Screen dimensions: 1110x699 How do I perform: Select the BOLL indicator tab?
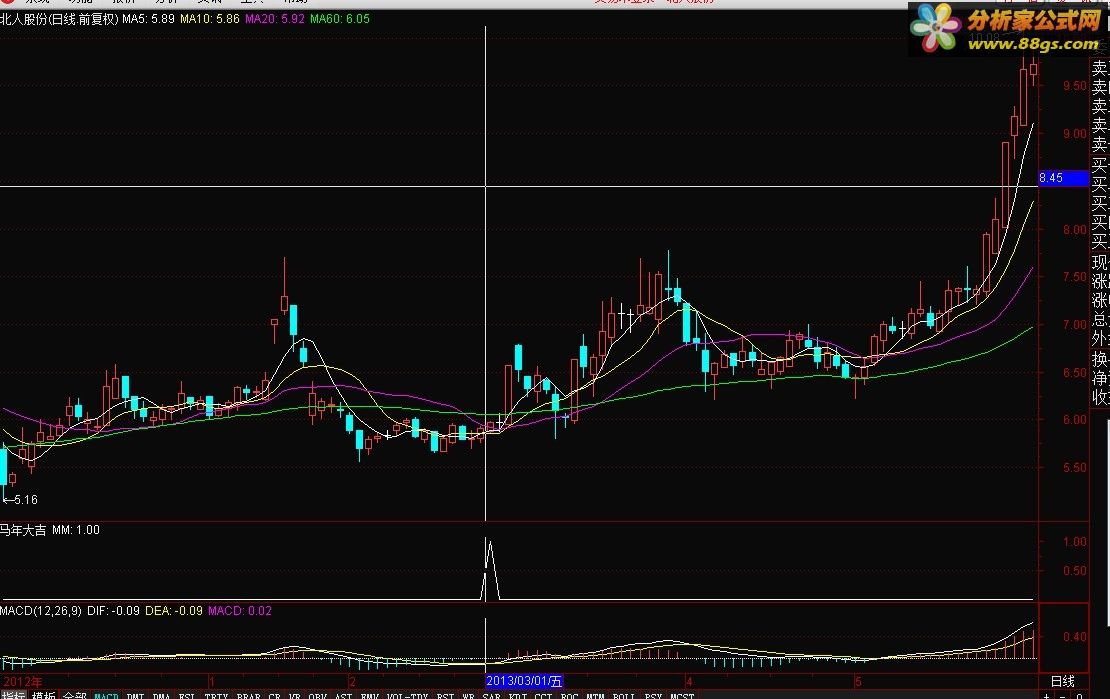coord(624,695)
